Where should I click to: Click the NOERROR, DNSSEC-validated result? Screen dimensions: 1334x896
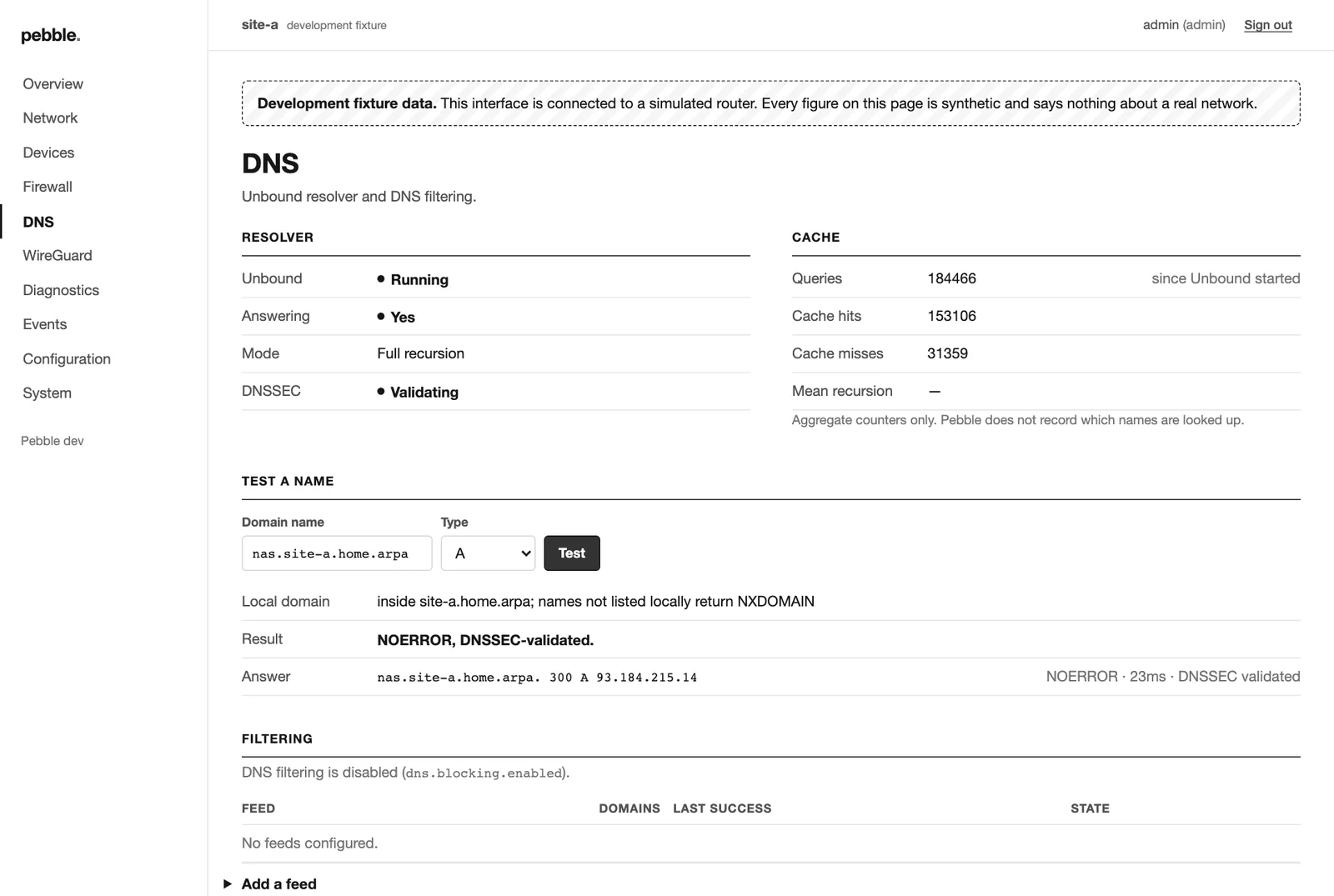[x=485, y=640]
